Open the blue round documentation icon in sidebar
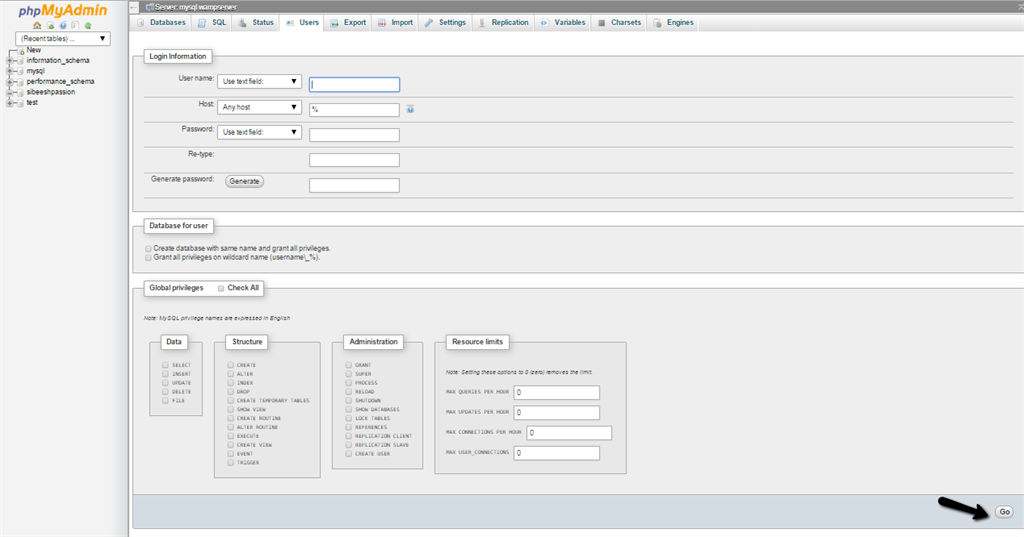Viewport: 1024px width, 537px height. coord(63,25)
